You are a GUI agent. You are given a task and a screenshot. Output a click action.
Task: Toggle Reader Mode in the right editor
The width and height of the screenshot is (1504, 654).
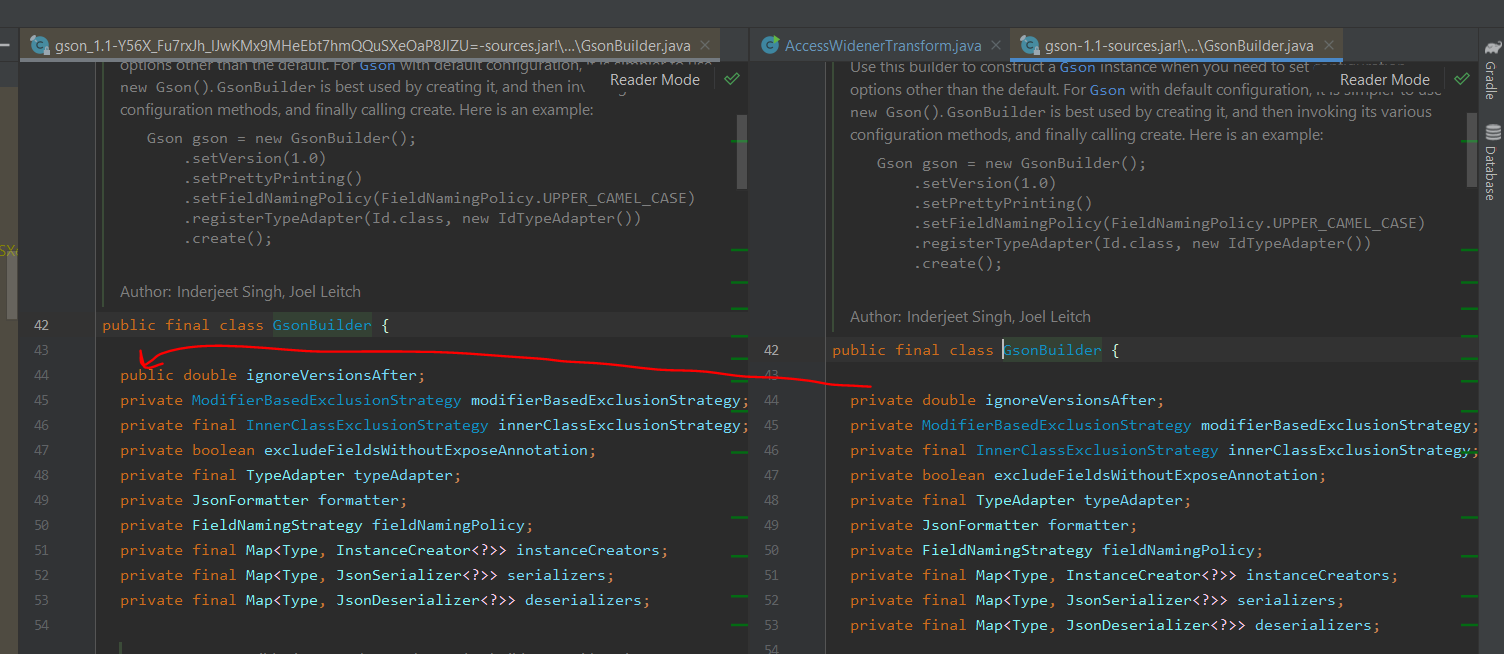1384,79
